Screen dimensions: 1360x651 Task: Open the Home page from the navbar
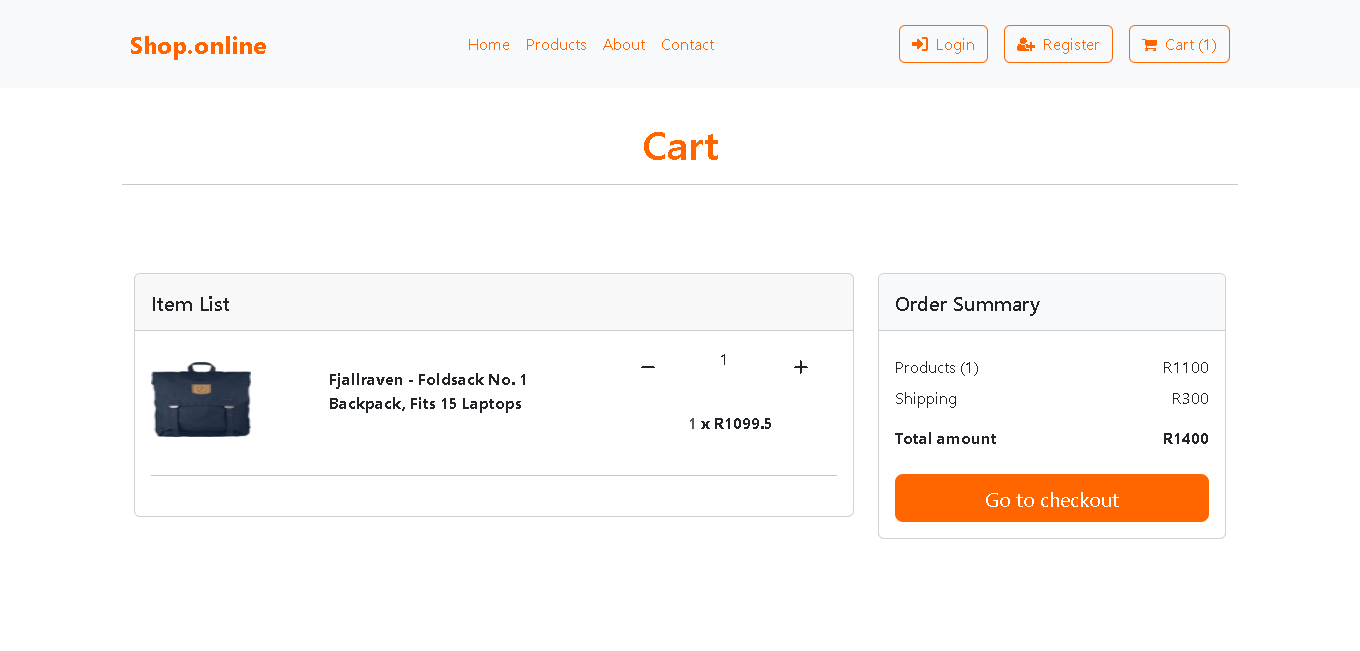pyautogui.click(x=488, y=45)
